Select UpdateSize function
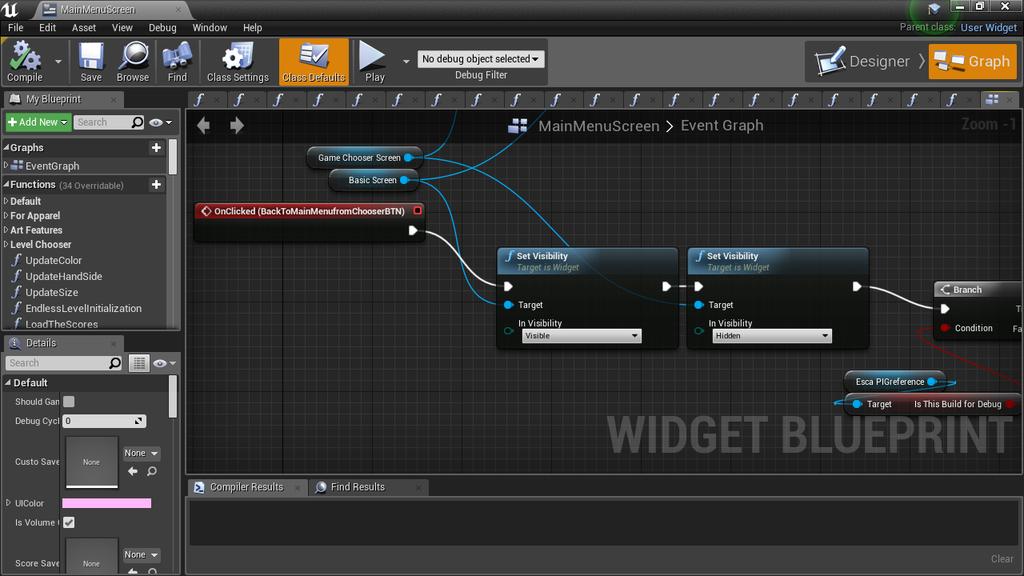This screenshot has height=576, width=1024. [x=51, y=293]
